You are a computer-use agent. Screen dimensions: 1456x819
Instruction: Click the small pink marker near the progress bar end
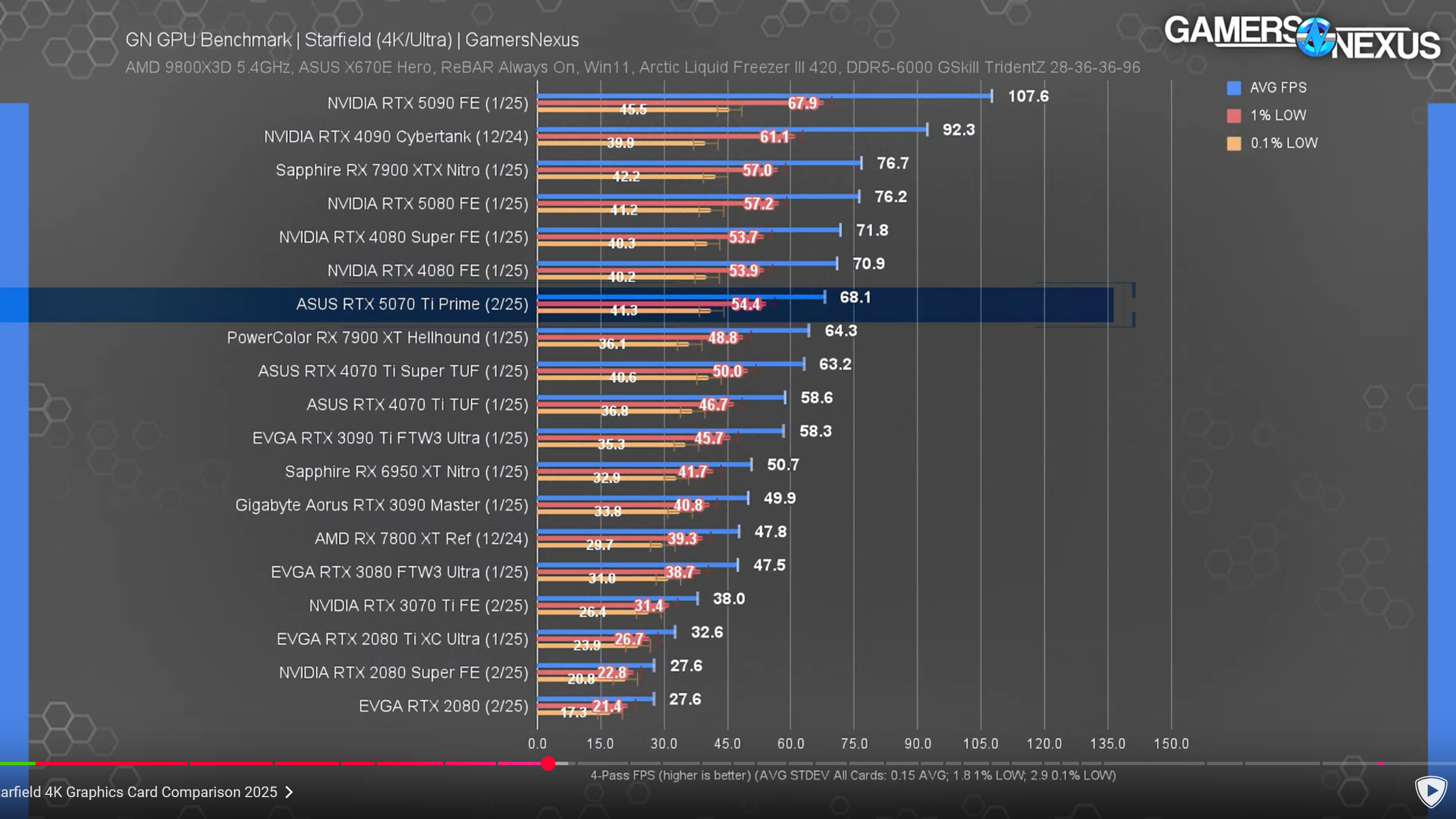pyautogui.click(x=1381, y=763)
